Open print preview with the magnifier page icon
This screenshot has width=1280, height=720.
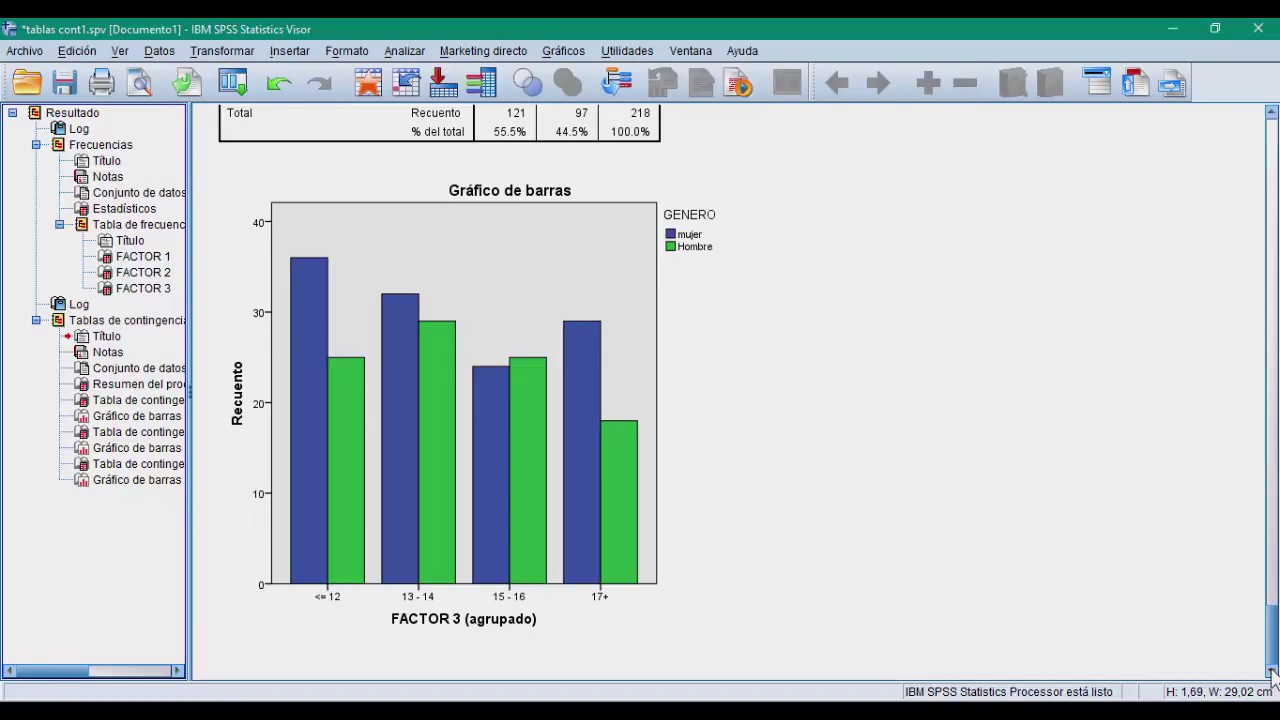140,82
